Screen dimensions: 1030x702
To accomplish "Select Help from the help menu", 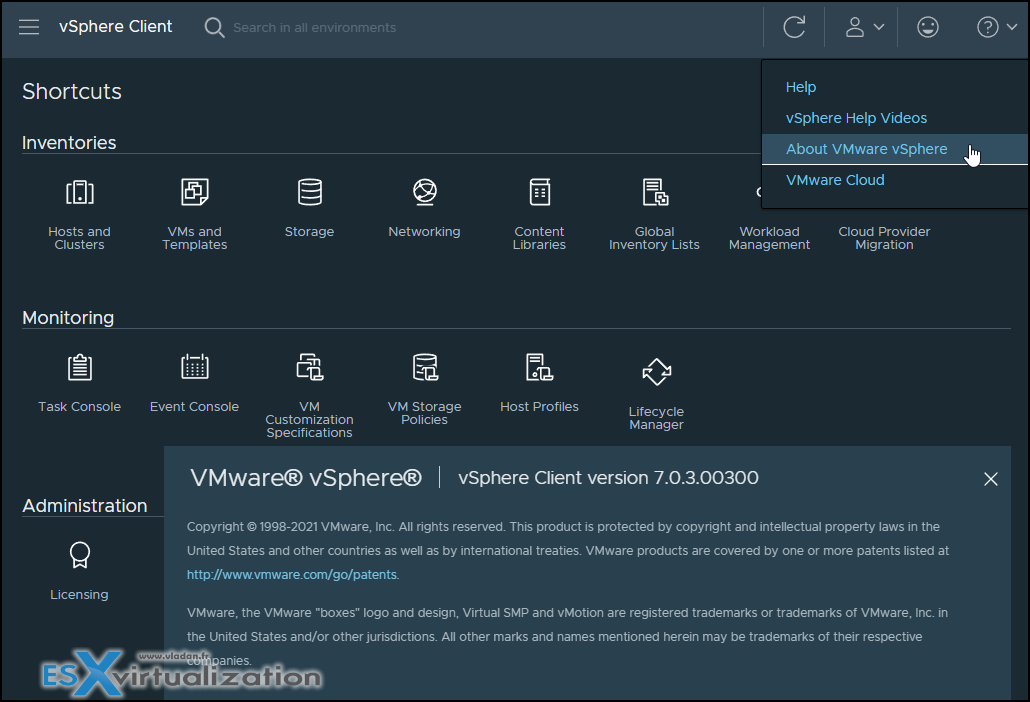I will tap(801, 87).
